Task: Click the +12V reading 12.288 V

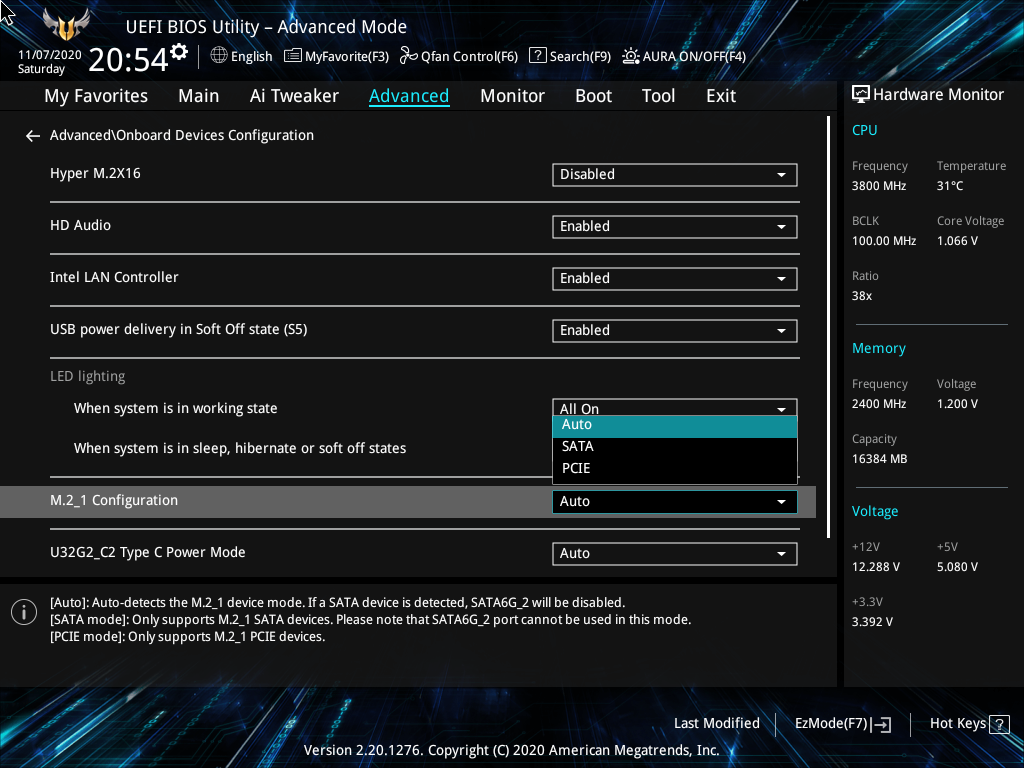Action: pos(876,567)
